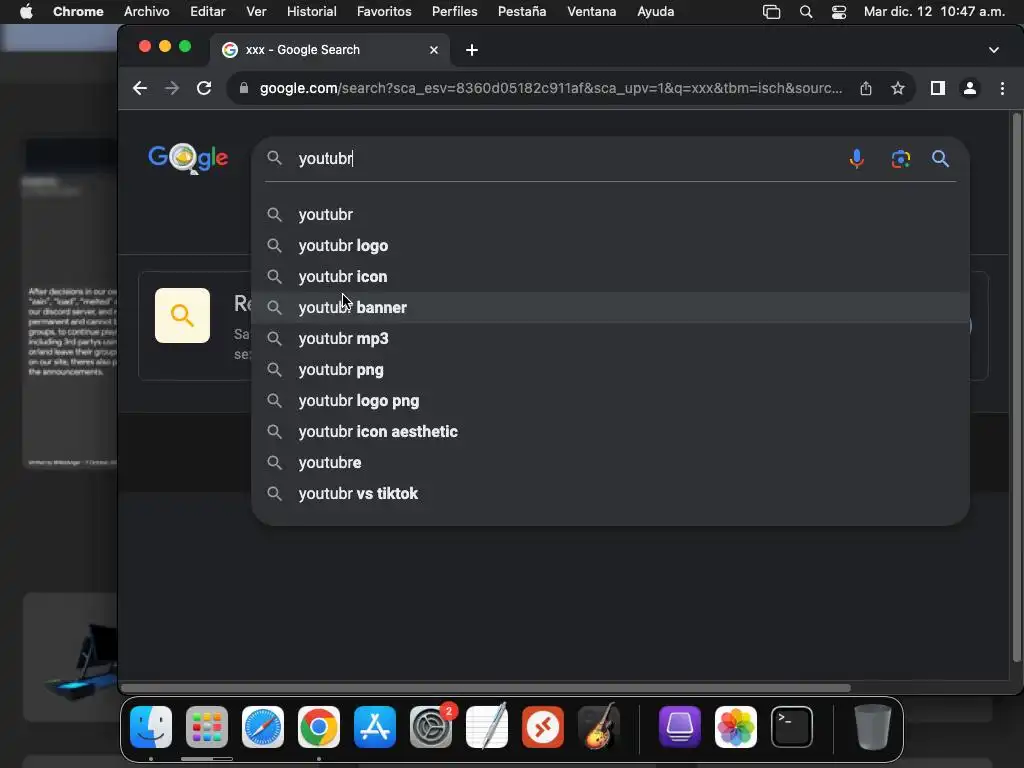Open the Favoritos menu

click(x=384, y=12)
